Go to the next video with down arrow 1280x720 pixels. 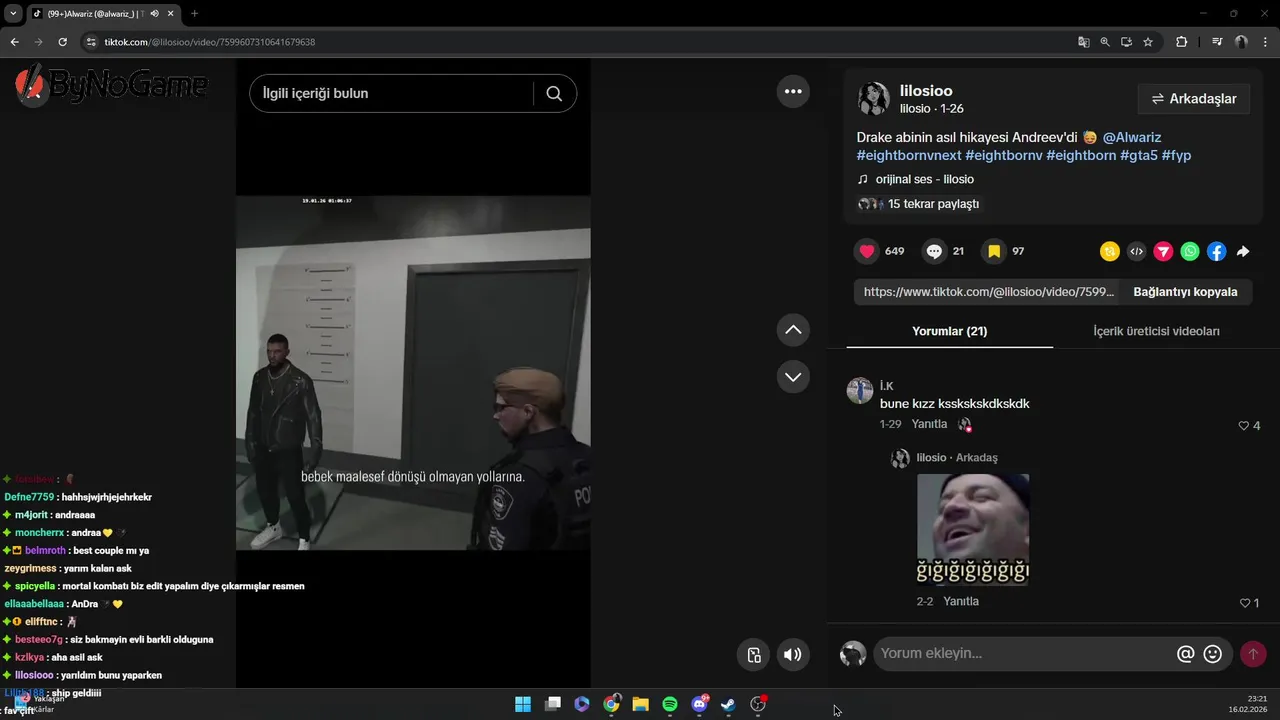(793, 377)
